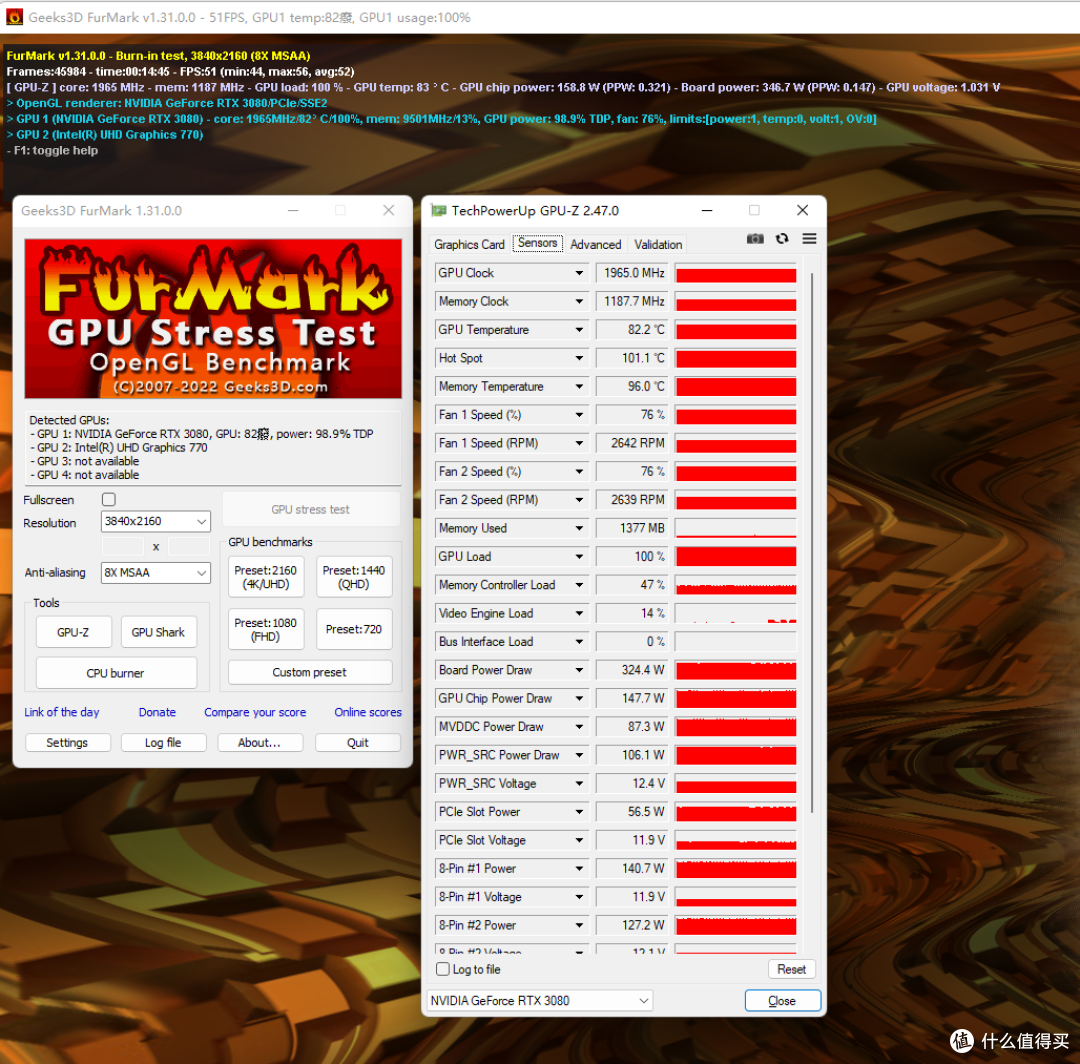Expand the Board Power Draw dropdown arrow
Image resolution: width=1080 pixels, height=1064 pixels.
579,670
